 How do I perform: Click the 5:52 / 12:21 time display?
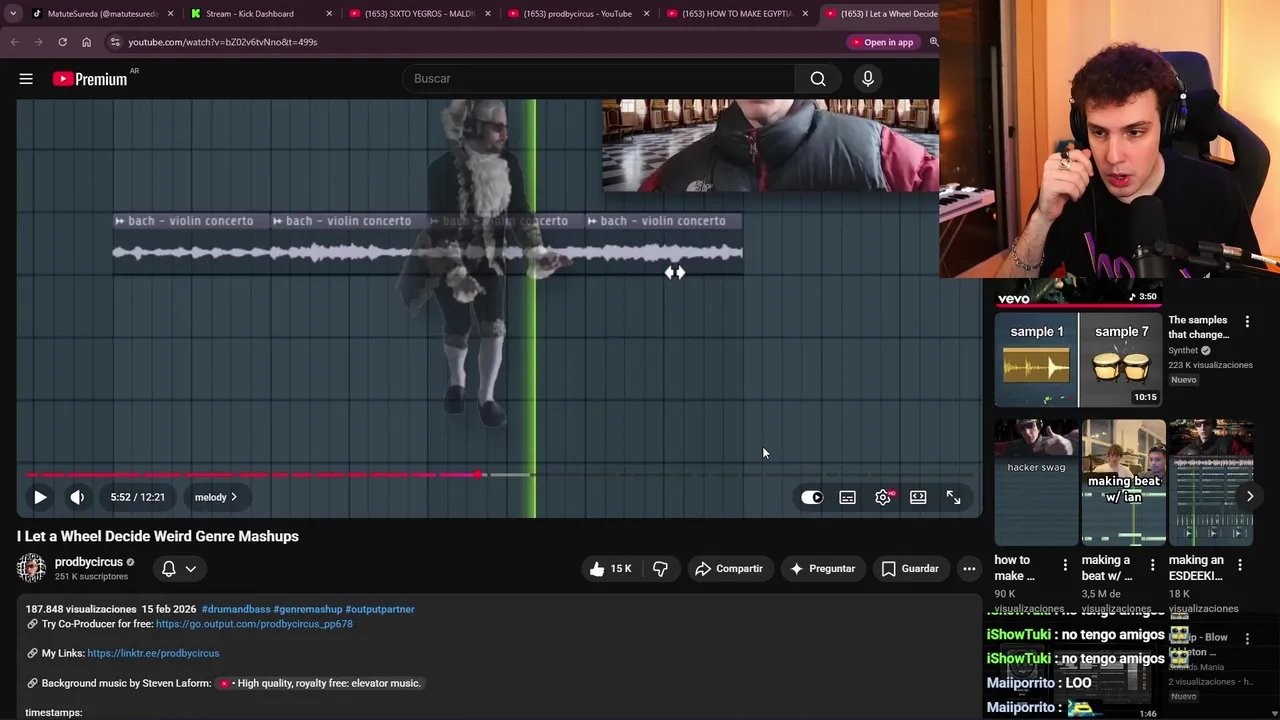pyautogui.click(x=138, y=497)
